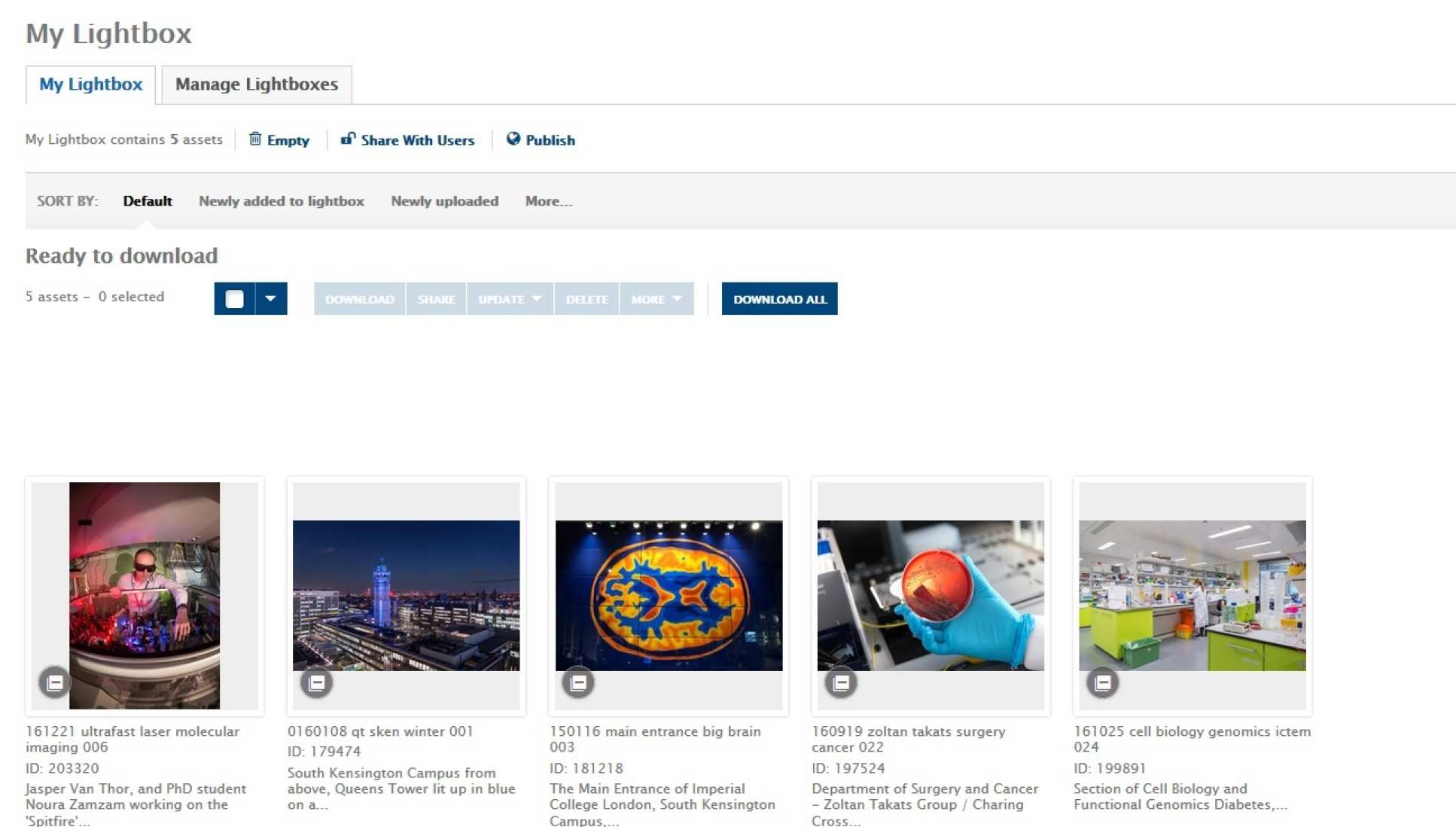This screenshot has width=1456, height=827.
Task: Tick the select-all assets checkbox
Action: 234,299
